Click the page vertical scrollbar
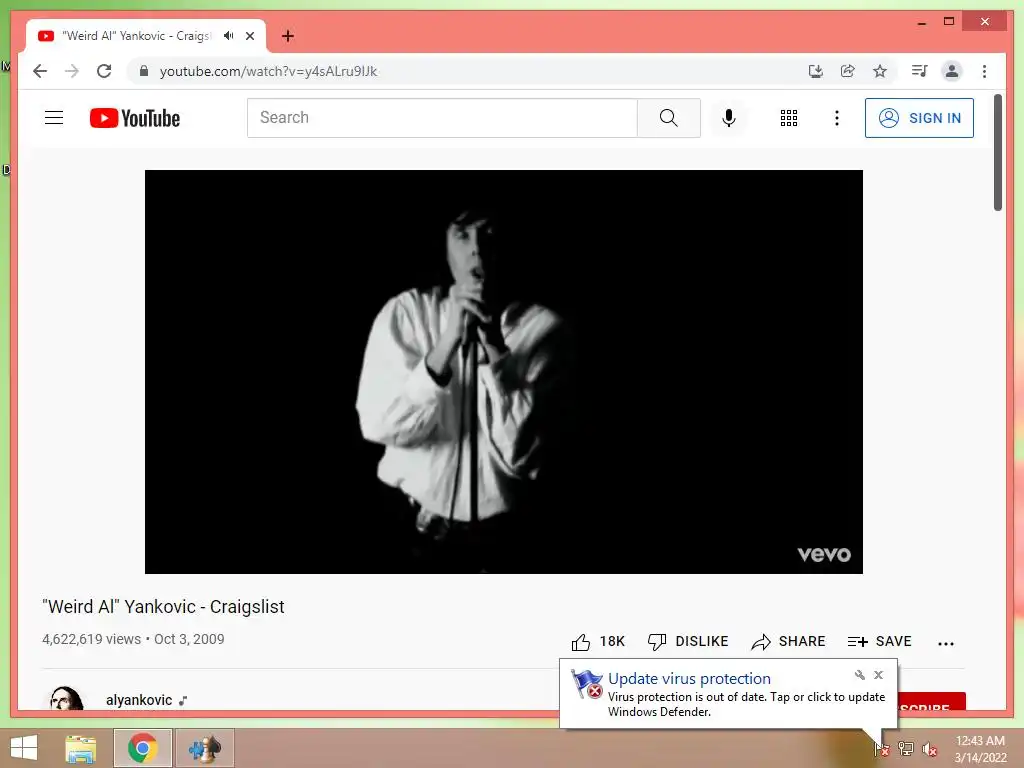This screenshot has height=768, width=1024. tap(997, 152)
